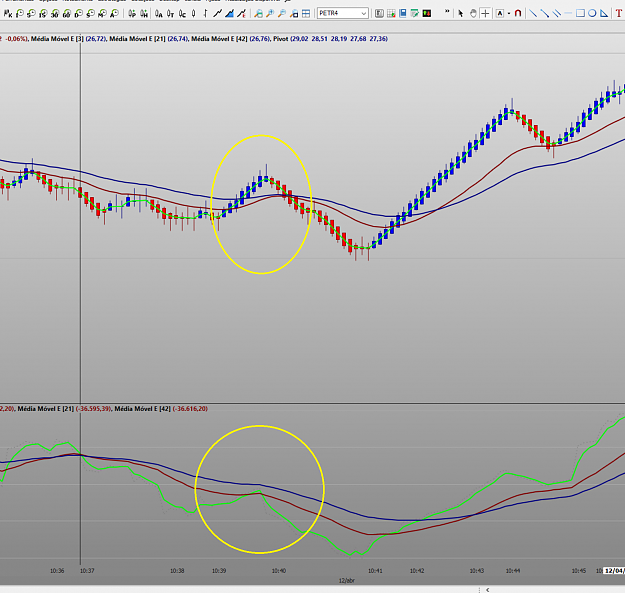Viewport: 625px width, 593px height.
Task: Select the ellipse drawing tool
Action: click(592, 14)
